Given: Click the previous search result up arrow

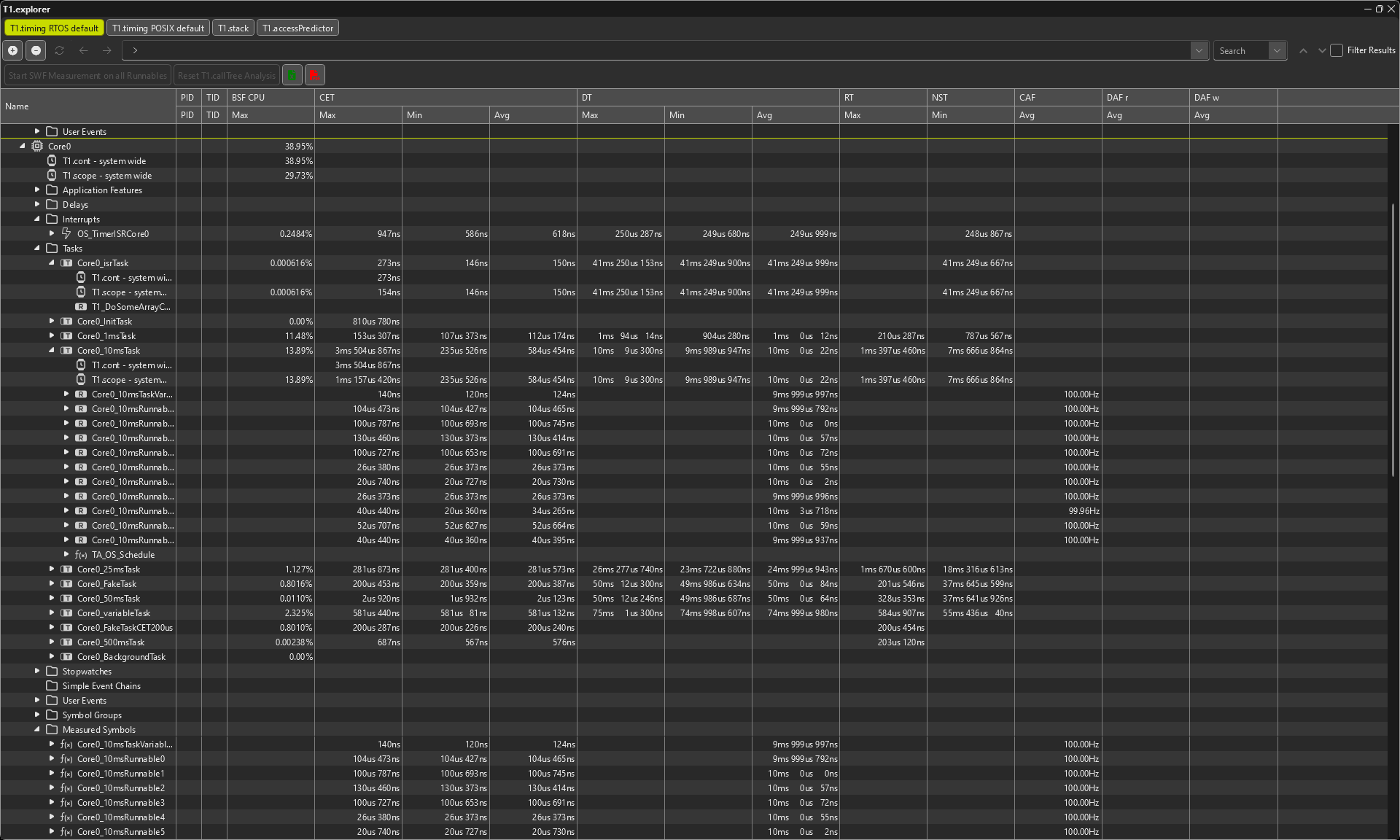Looking at the screenshot, I should click(x=1303, y=50).
